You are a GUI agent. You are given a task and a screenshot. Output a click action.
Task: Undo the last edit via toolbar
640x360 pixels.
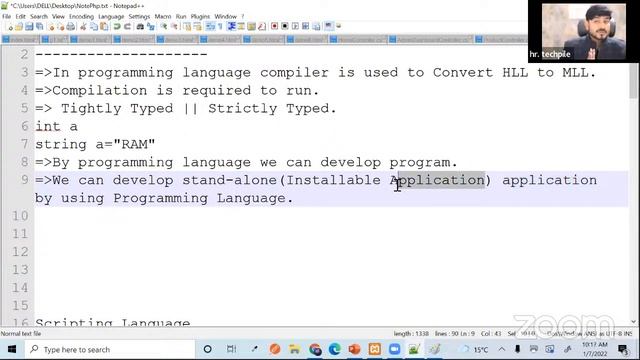pos(117,27)
